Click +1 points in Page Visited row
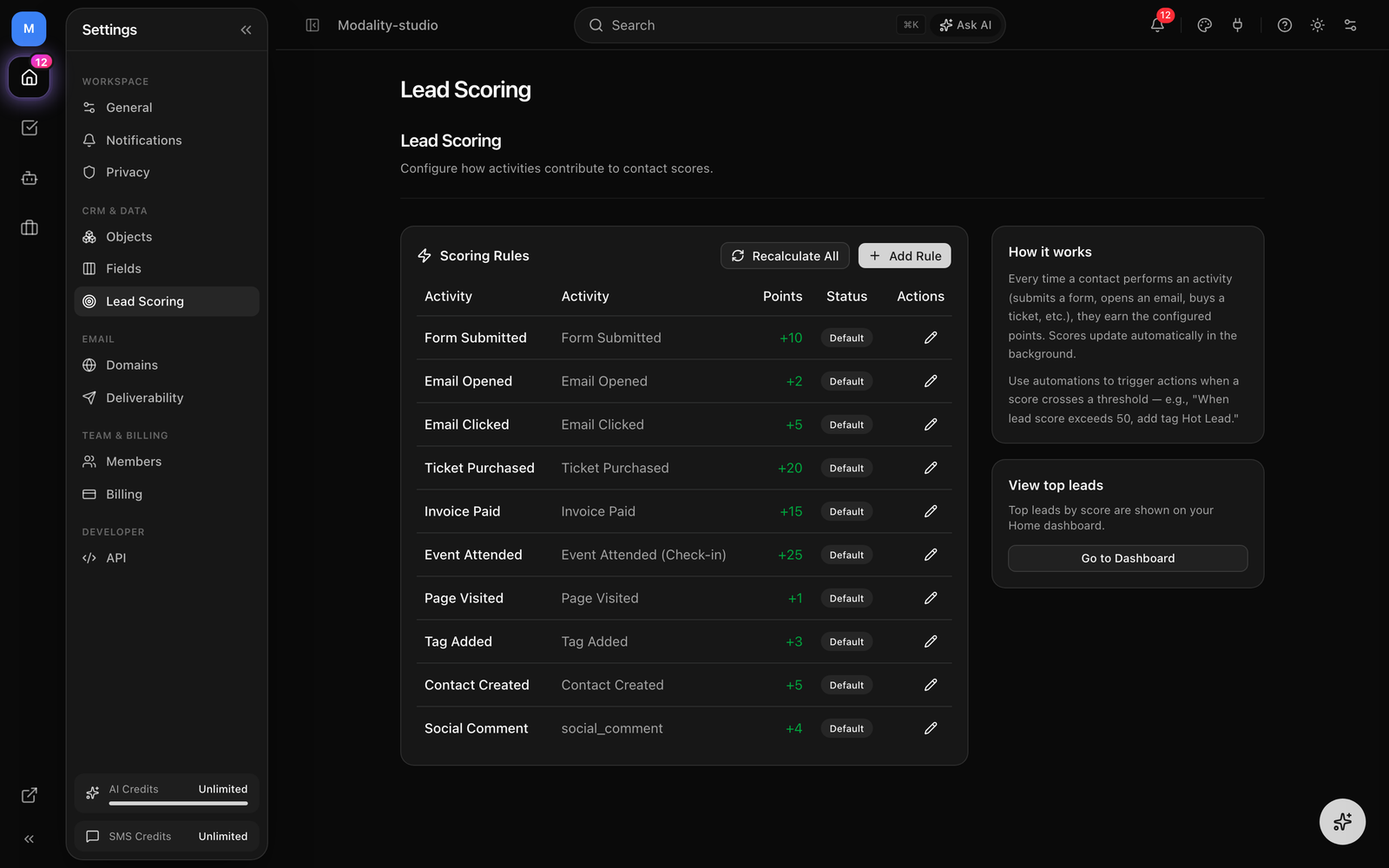This screenshot has width=1389, height=868. coord(795,598)
